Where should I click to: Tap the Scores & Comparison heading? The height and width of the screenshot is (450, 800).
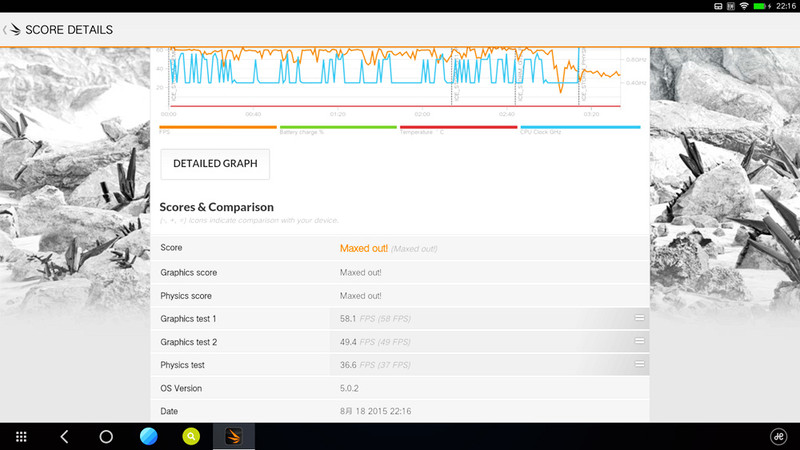point(216,207)
